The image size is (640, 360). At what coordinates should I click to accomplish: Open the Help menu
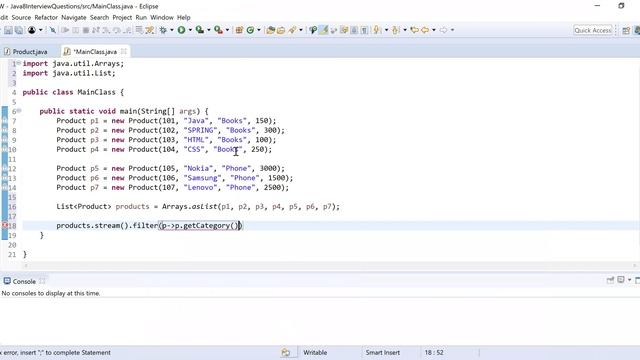pyautogui.click(x=183, y=18)
